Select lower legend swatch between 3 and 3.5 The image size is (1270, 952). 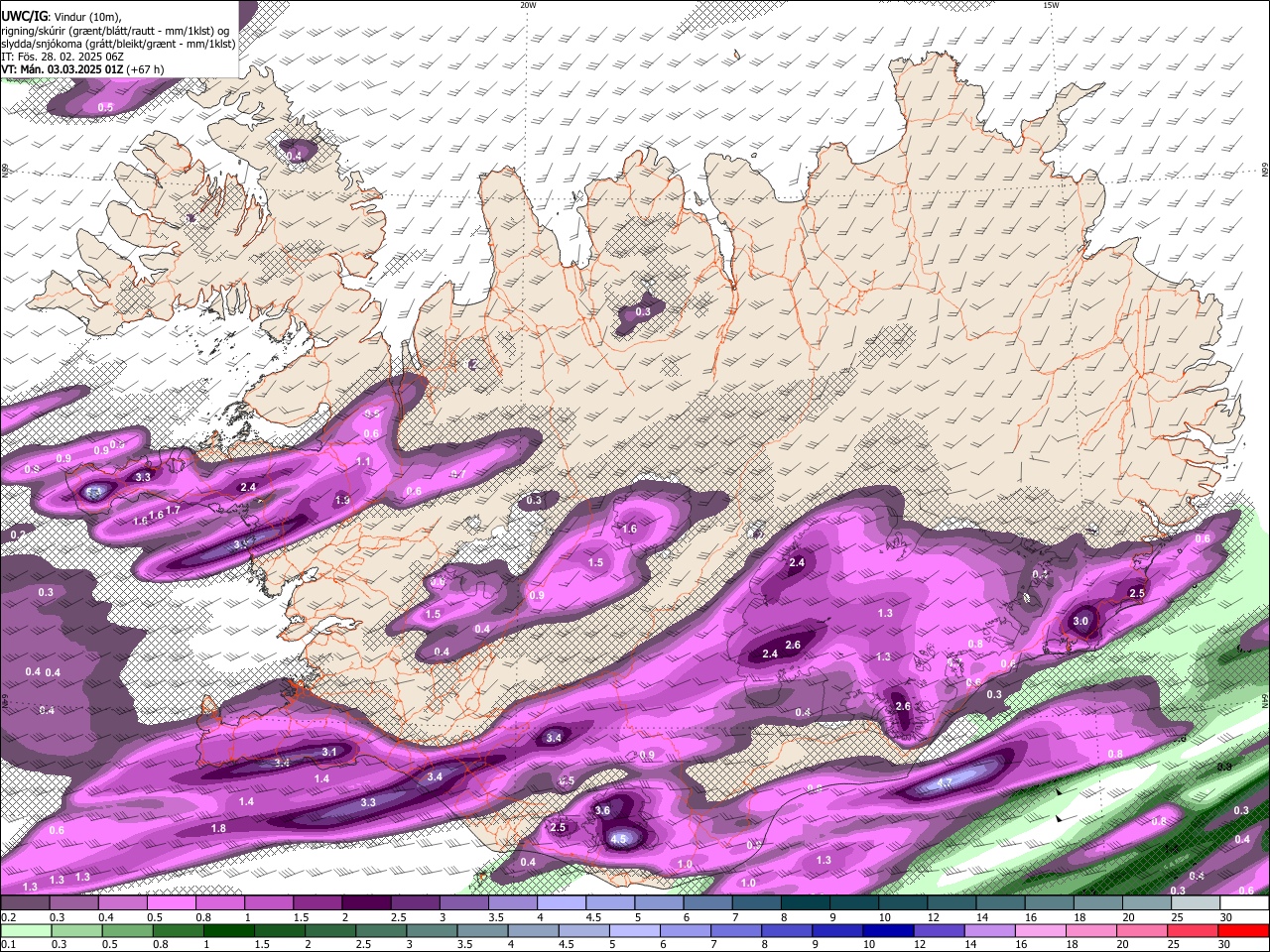(x=431, y=931)
